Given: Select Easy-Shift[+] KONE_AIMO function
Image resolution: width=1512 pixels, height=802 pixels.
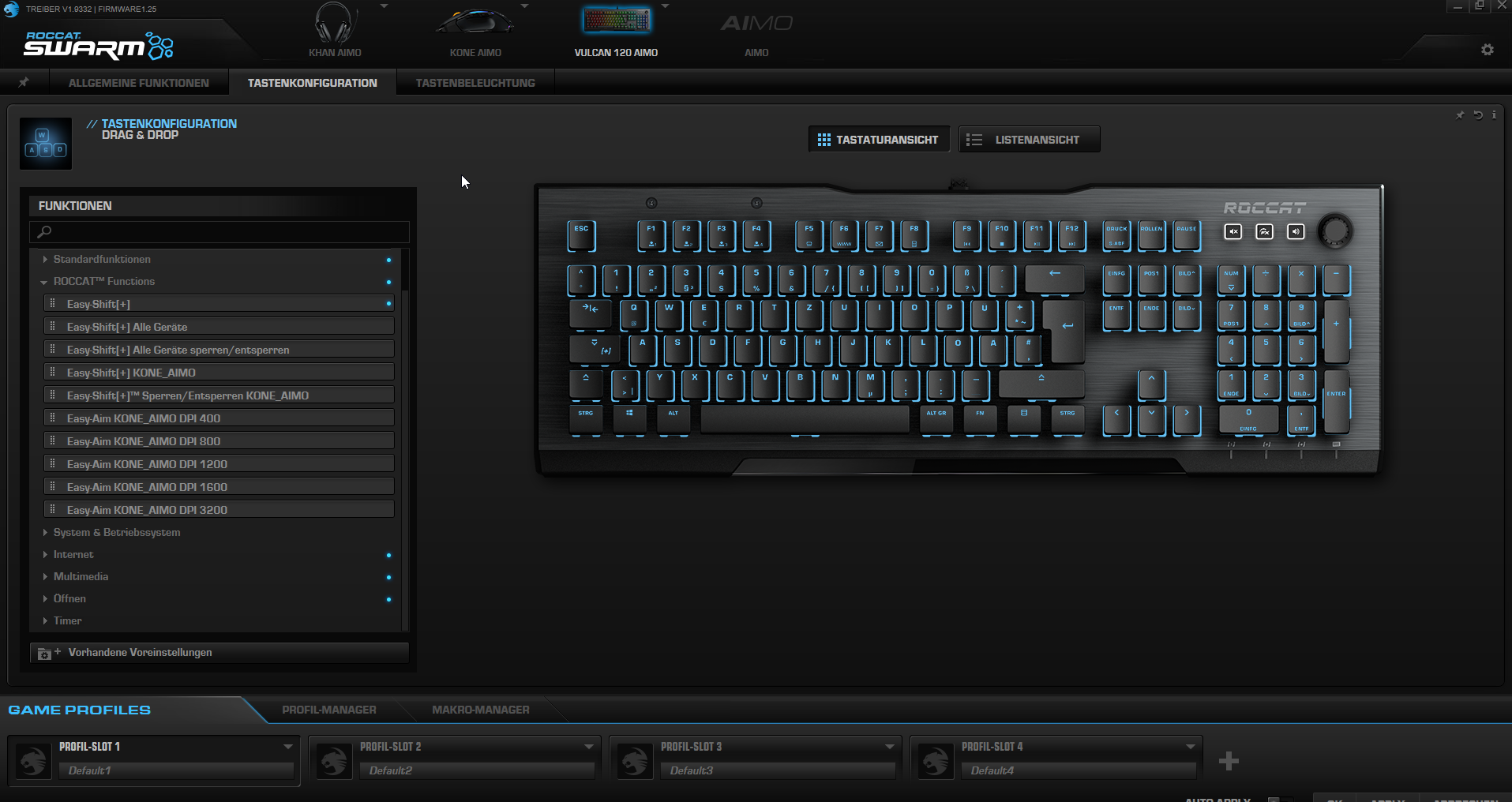Looking at the screenshot, I should [x=219, y=373].
